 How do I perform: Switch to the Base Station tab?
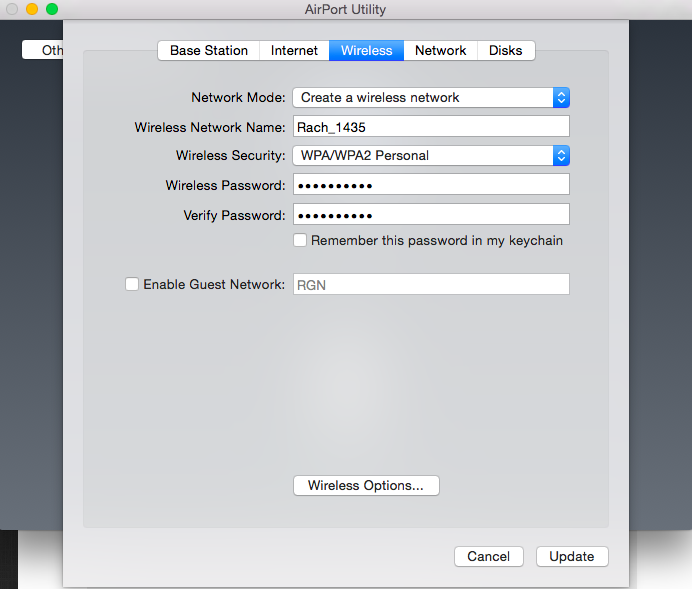(209, 50)
